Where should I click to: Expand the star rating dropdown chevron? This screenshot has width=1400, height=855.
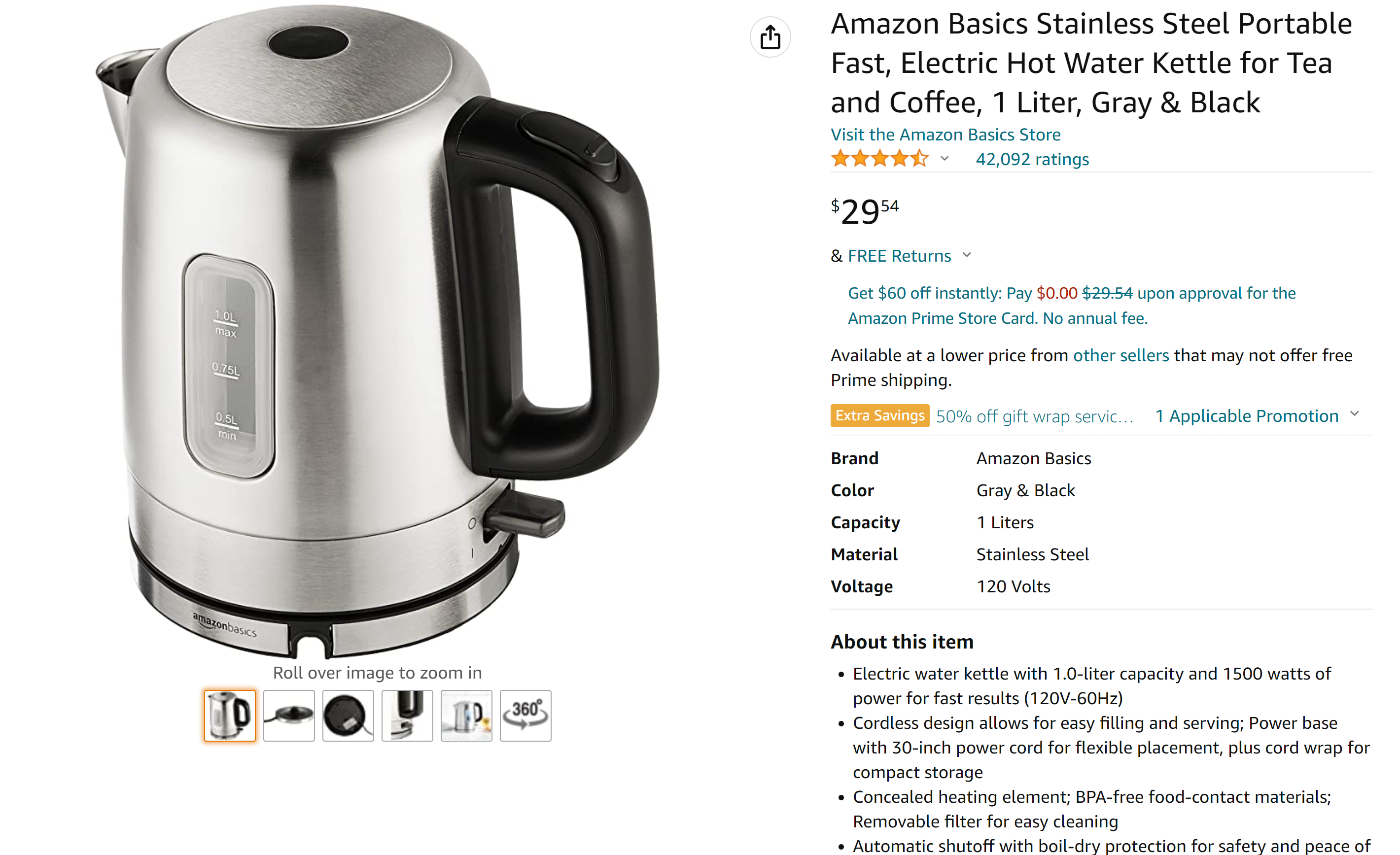tap(945, 159)
